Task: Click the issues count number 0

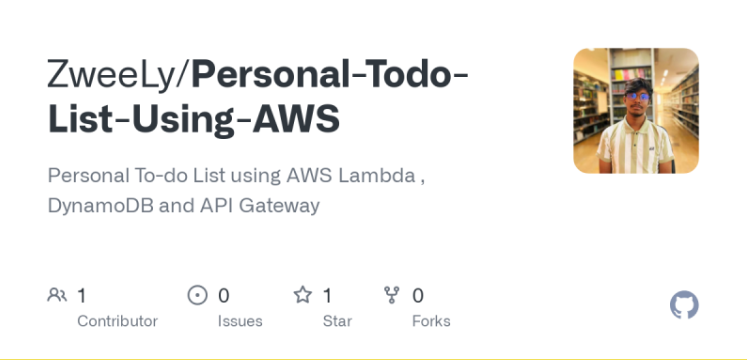Action: [224, 296]
